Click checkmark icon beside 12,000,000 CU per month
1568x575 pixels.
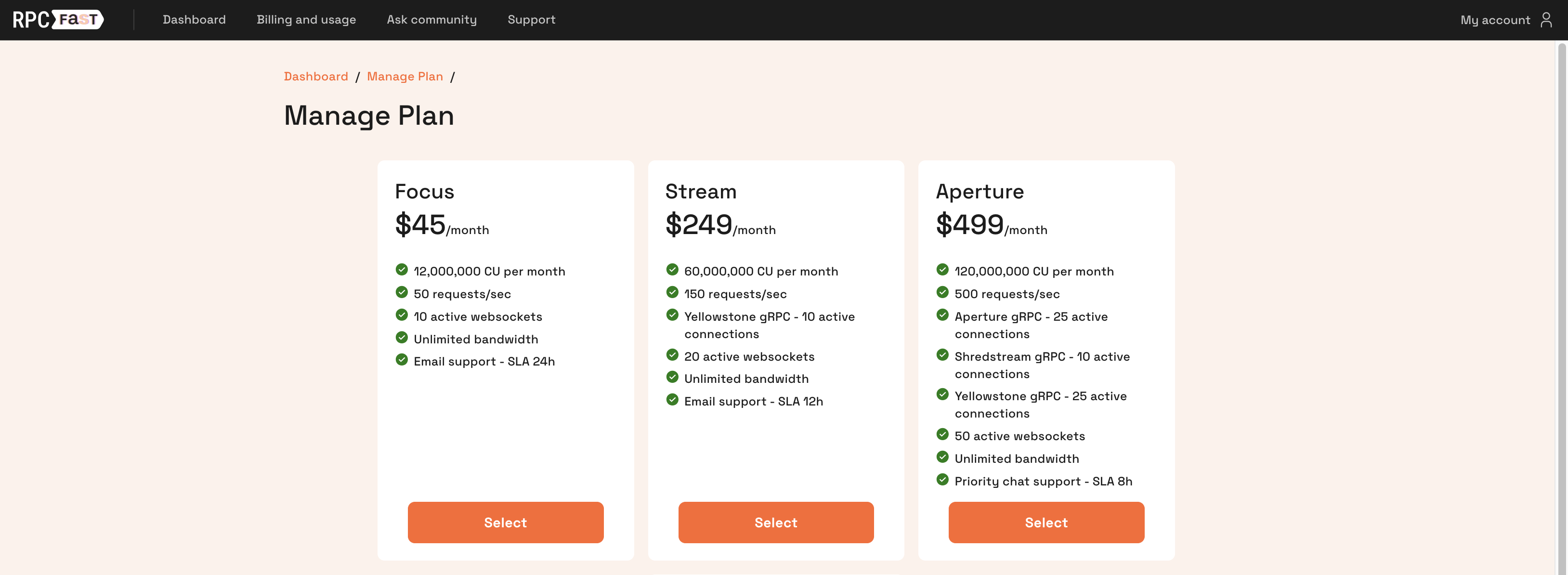pos(402,270)
